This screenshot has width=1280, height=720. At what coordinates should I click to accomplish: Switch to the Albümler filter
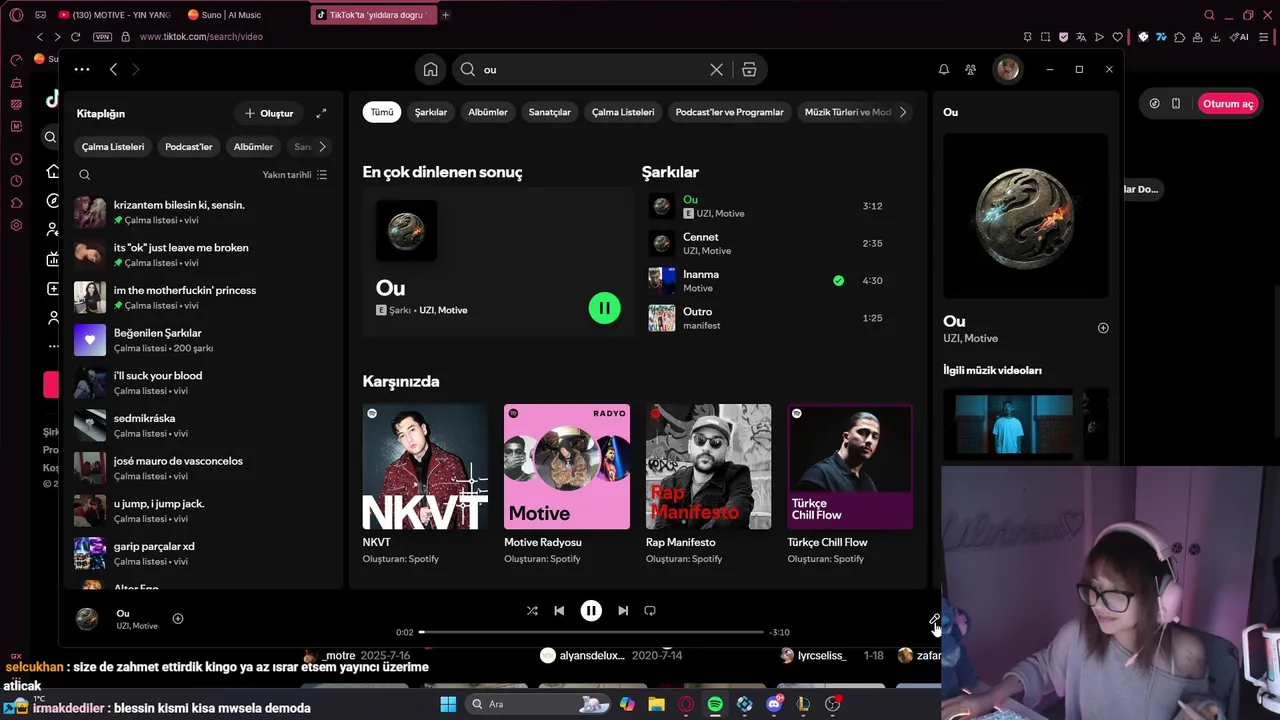[x=488, y=112]
